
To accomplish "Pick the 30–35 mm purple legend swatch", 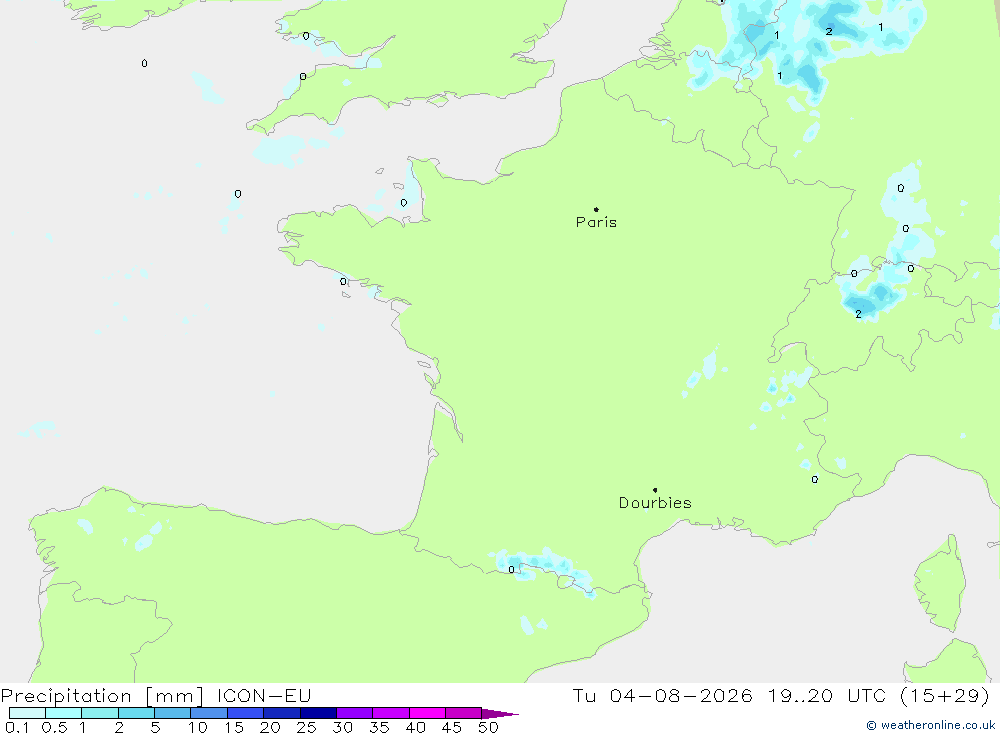I will 354,713.
